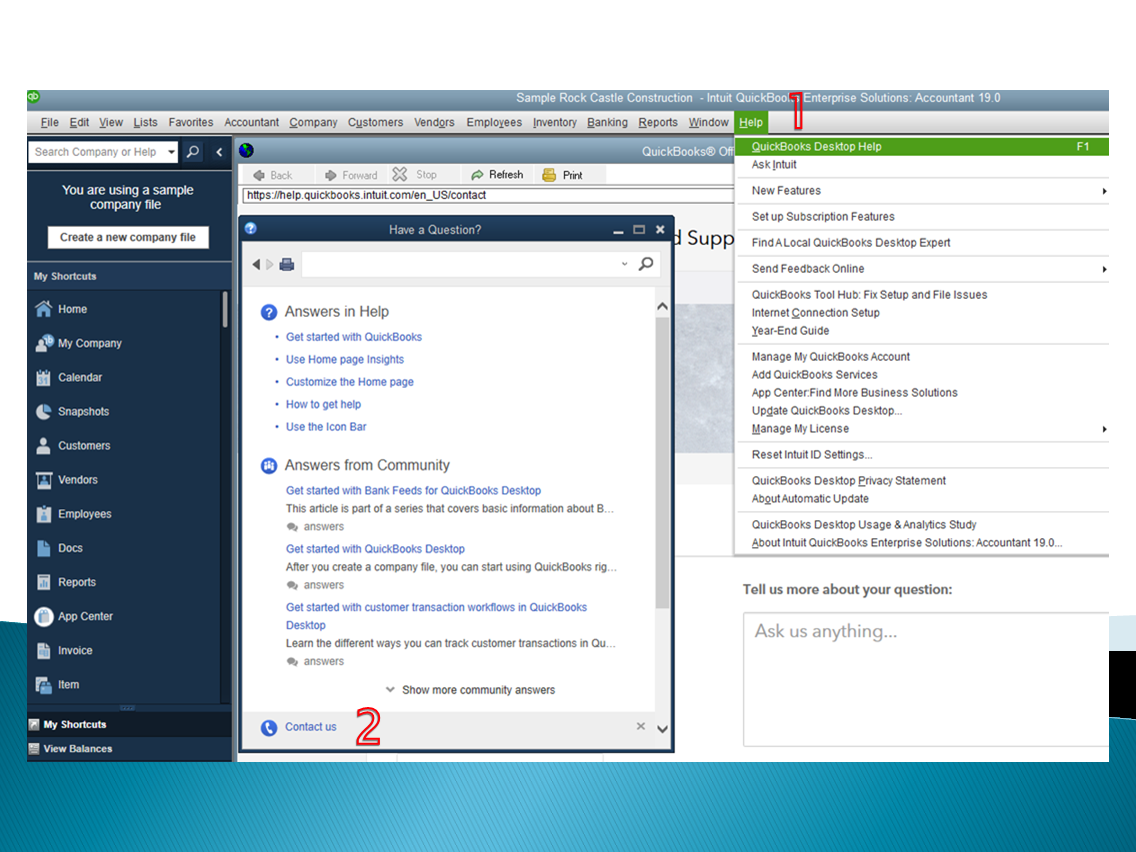This screenshot has height=852, width=1136.
Task: Open the Calendar shortcut icon
Action: [x=43, y=377]
